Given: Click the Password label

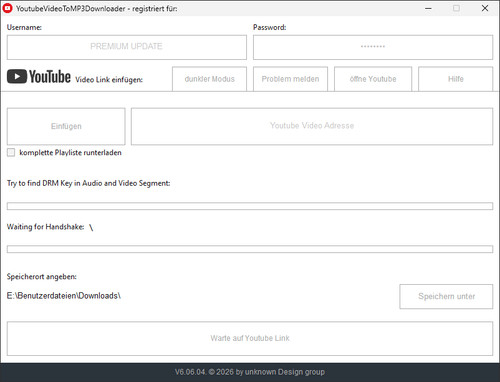Looking at the screenshot, I should coord(270,27).
